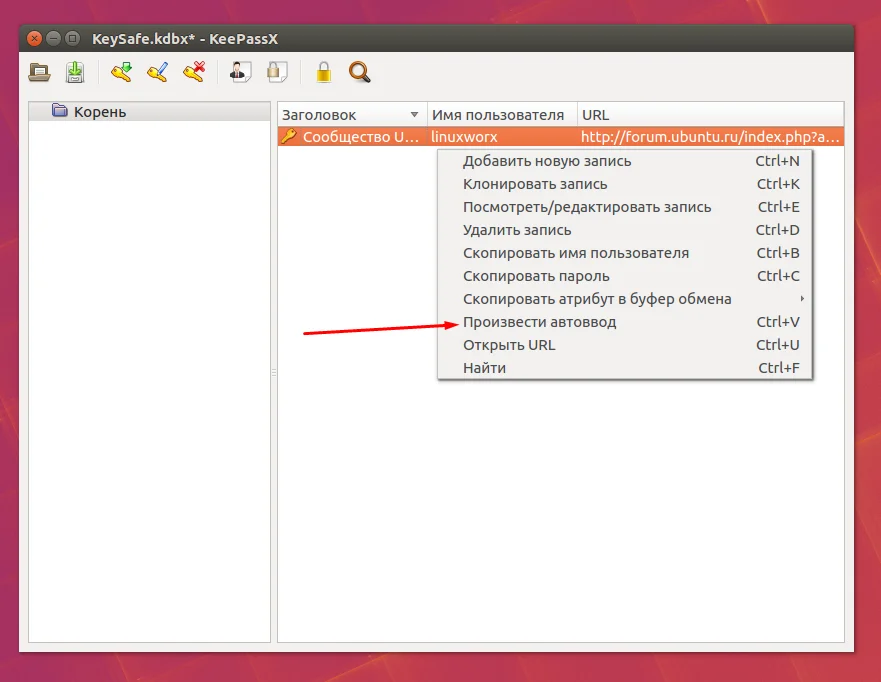Click the Save database toolbar icon
Screen dimensions: 881x682
pyautogui.click(x=75, y=72)
